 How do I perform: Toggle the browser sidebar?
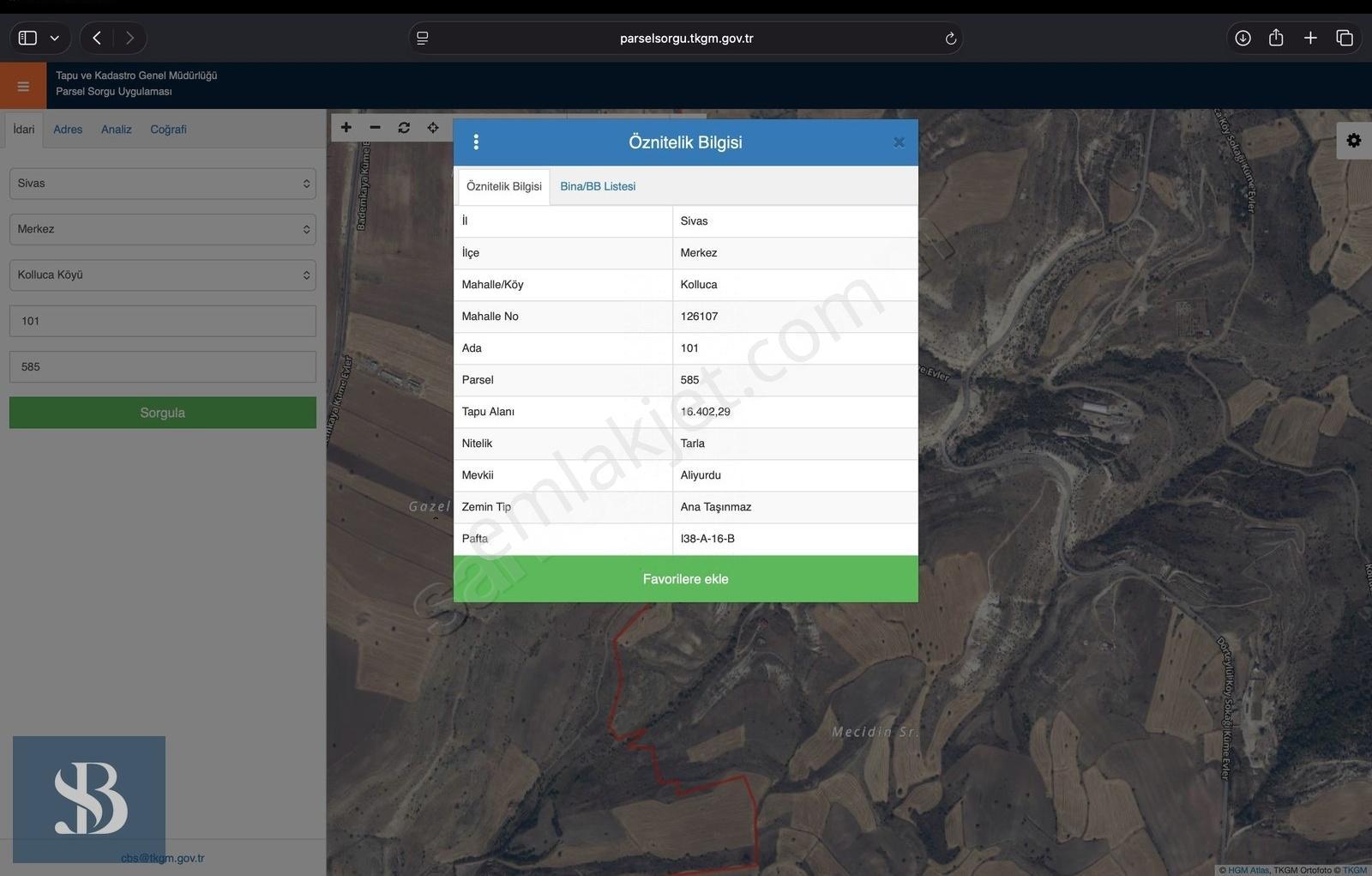tap(28, 38)
